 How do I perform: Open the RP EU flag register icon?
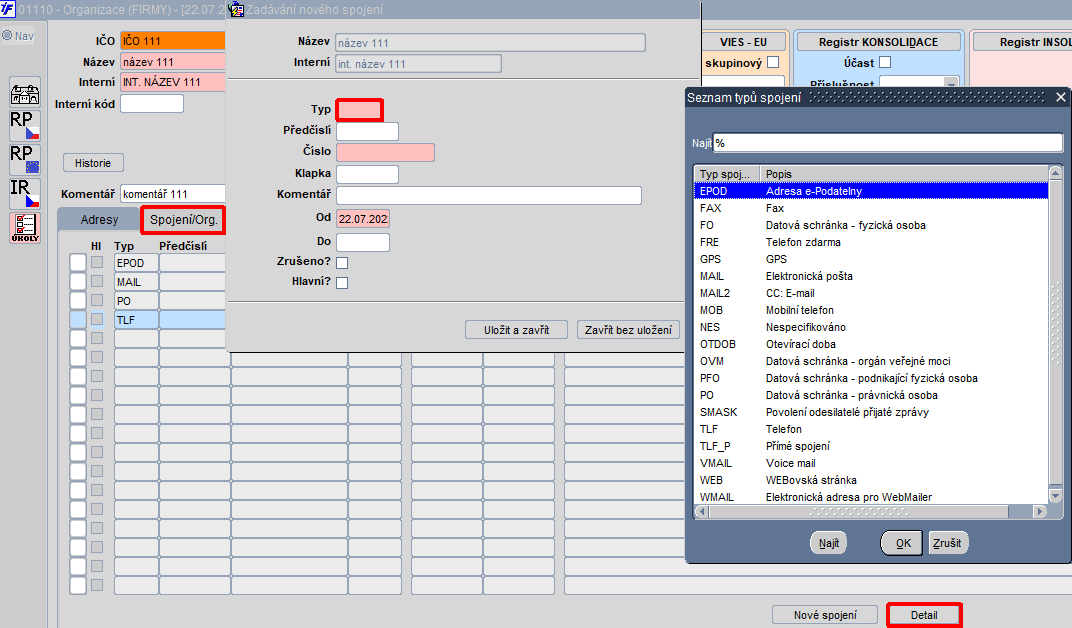[25, 159]
